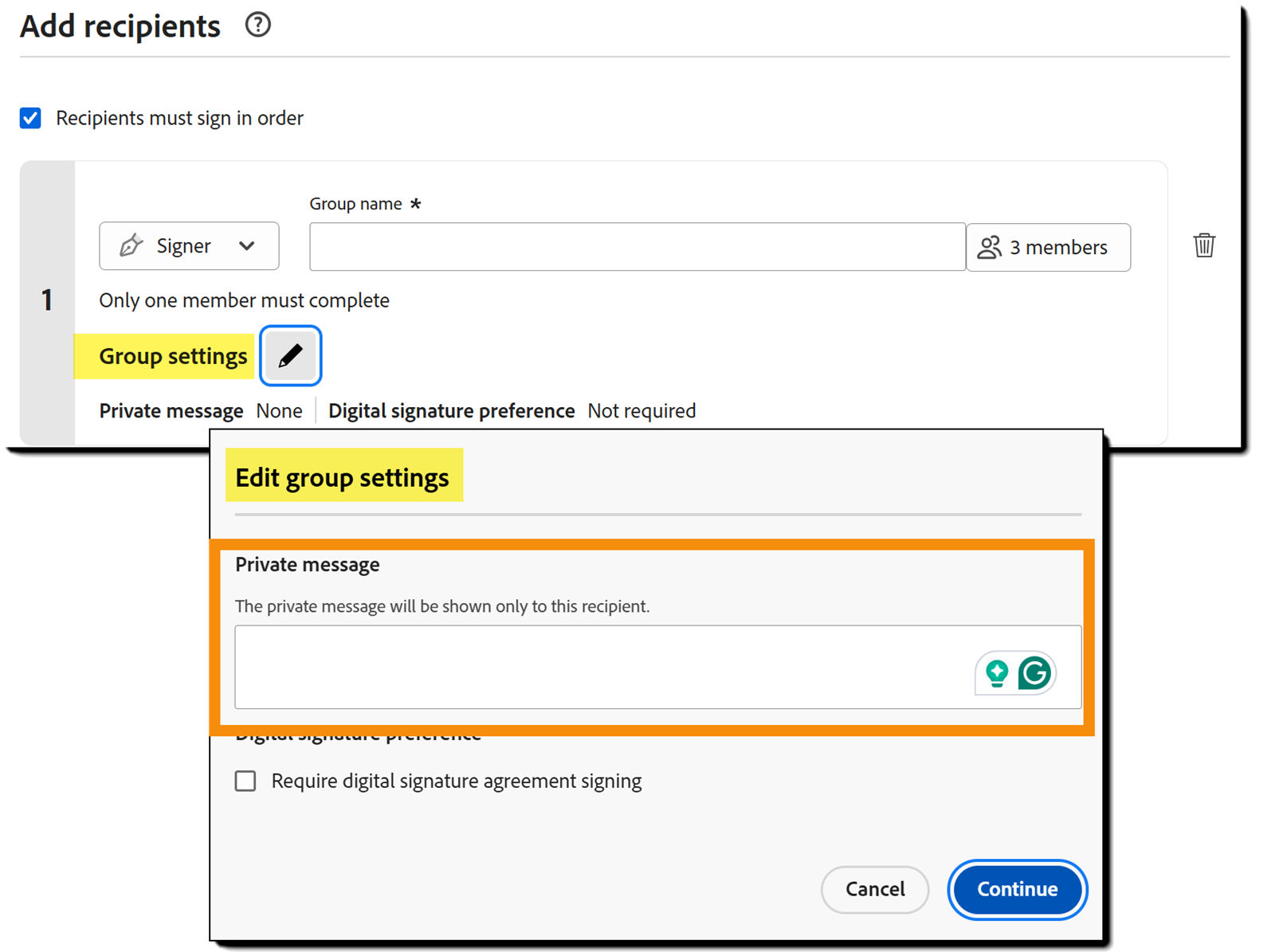The height and width of the screenshot is (952, 1275).
Task: Click the Private message text box
Action: click(558, 668)
